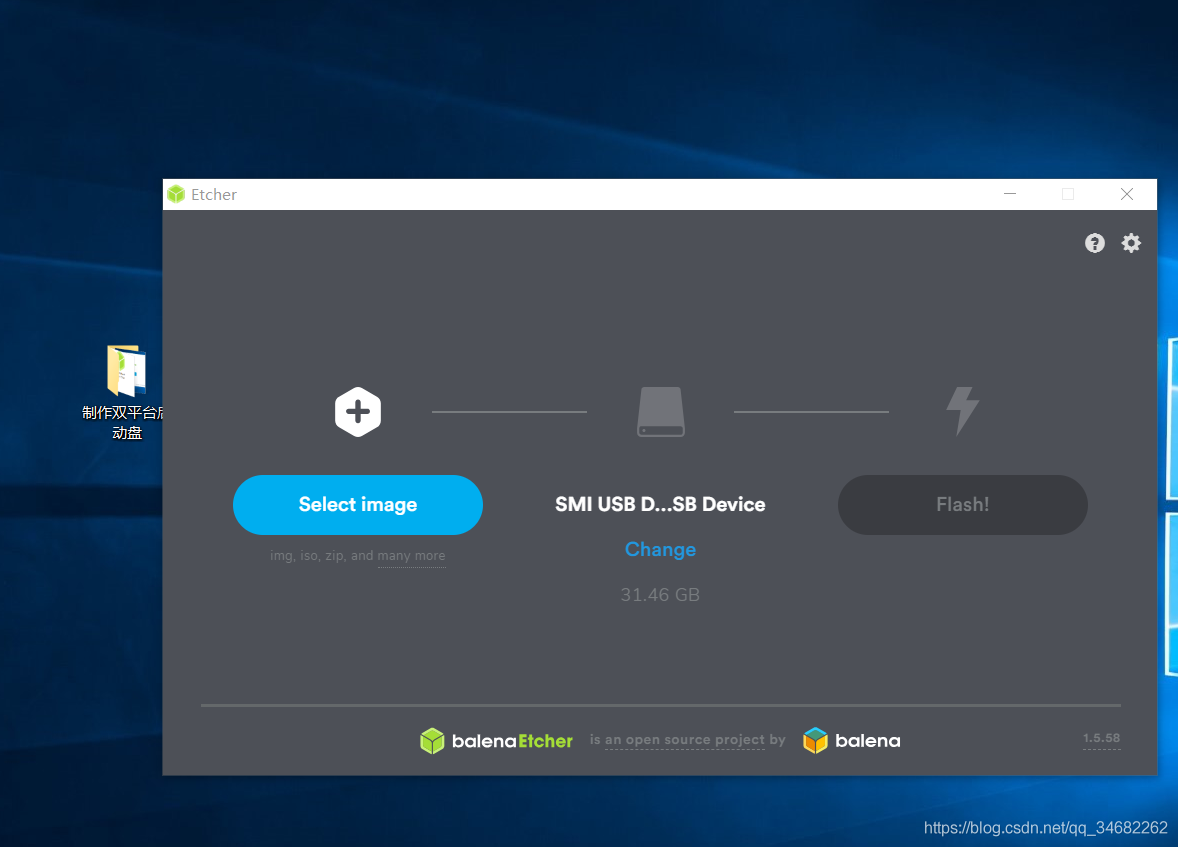Viewport: 1178px width, 847px height.
Task: Click the lightning bolt flash icon
Action: tap(962, 411)
